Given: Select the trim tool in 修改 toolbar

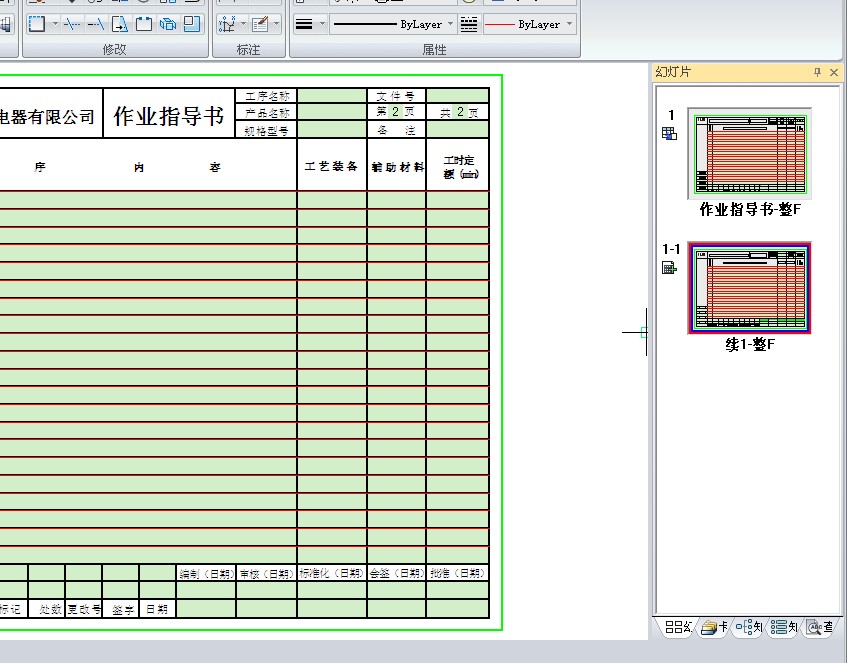Looking at the screenshot, I should [x=73, y=24].
